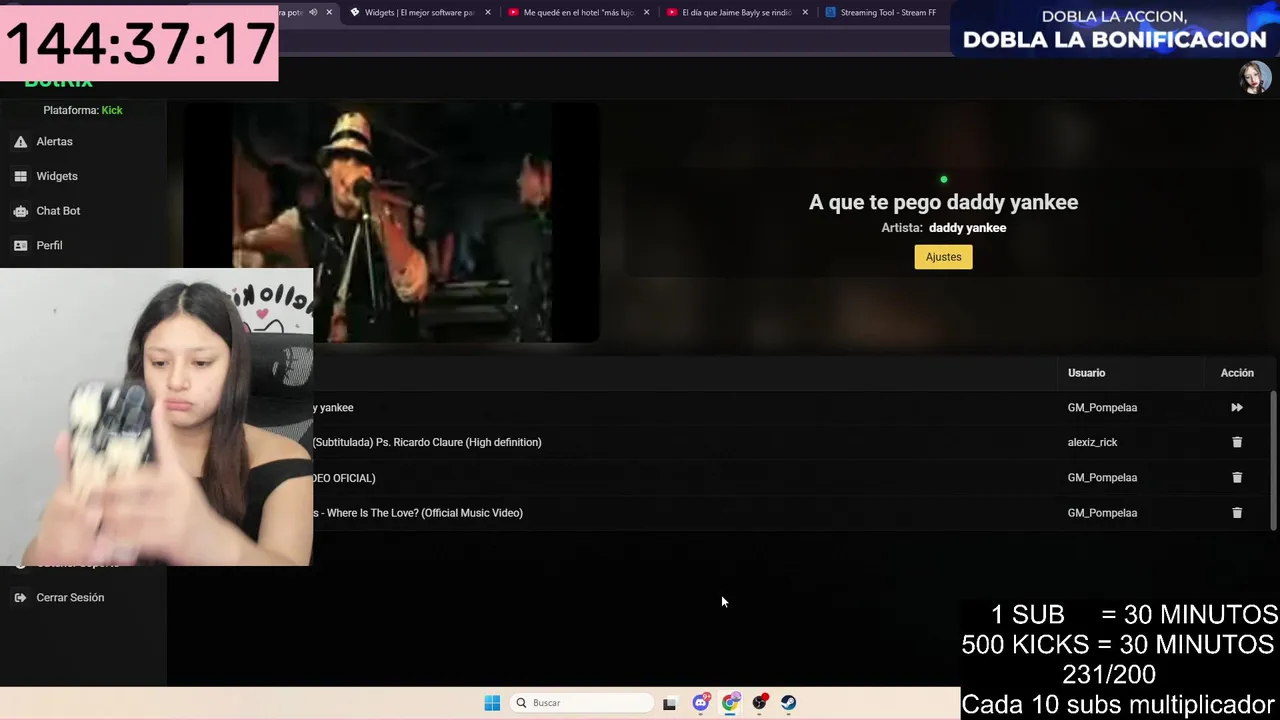Click the artist name daddy yankee
This screenshot has width=1280, height=720.
pos(967,228)
